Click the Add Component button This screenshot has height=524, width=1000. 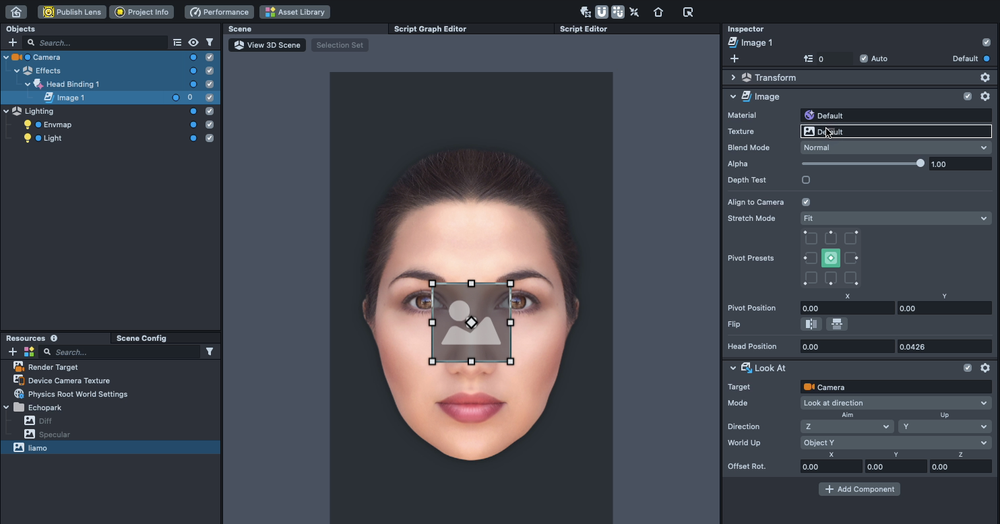(x=860, y=489)
